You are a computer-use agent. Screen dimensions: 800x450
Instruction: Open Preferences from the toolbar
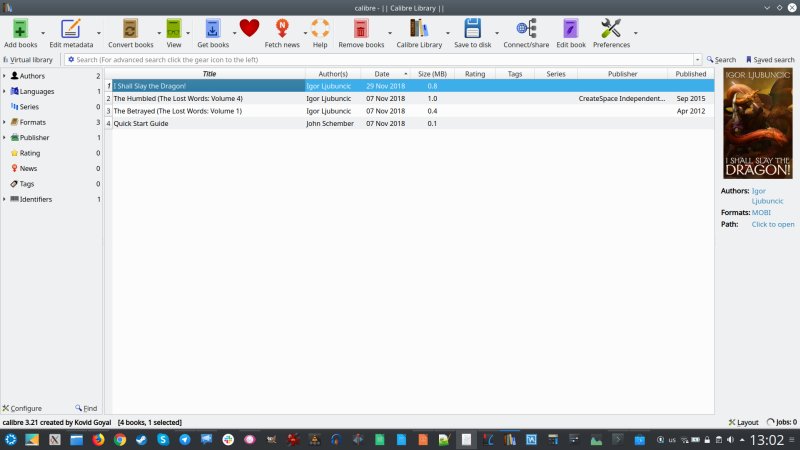pos(611,28)
